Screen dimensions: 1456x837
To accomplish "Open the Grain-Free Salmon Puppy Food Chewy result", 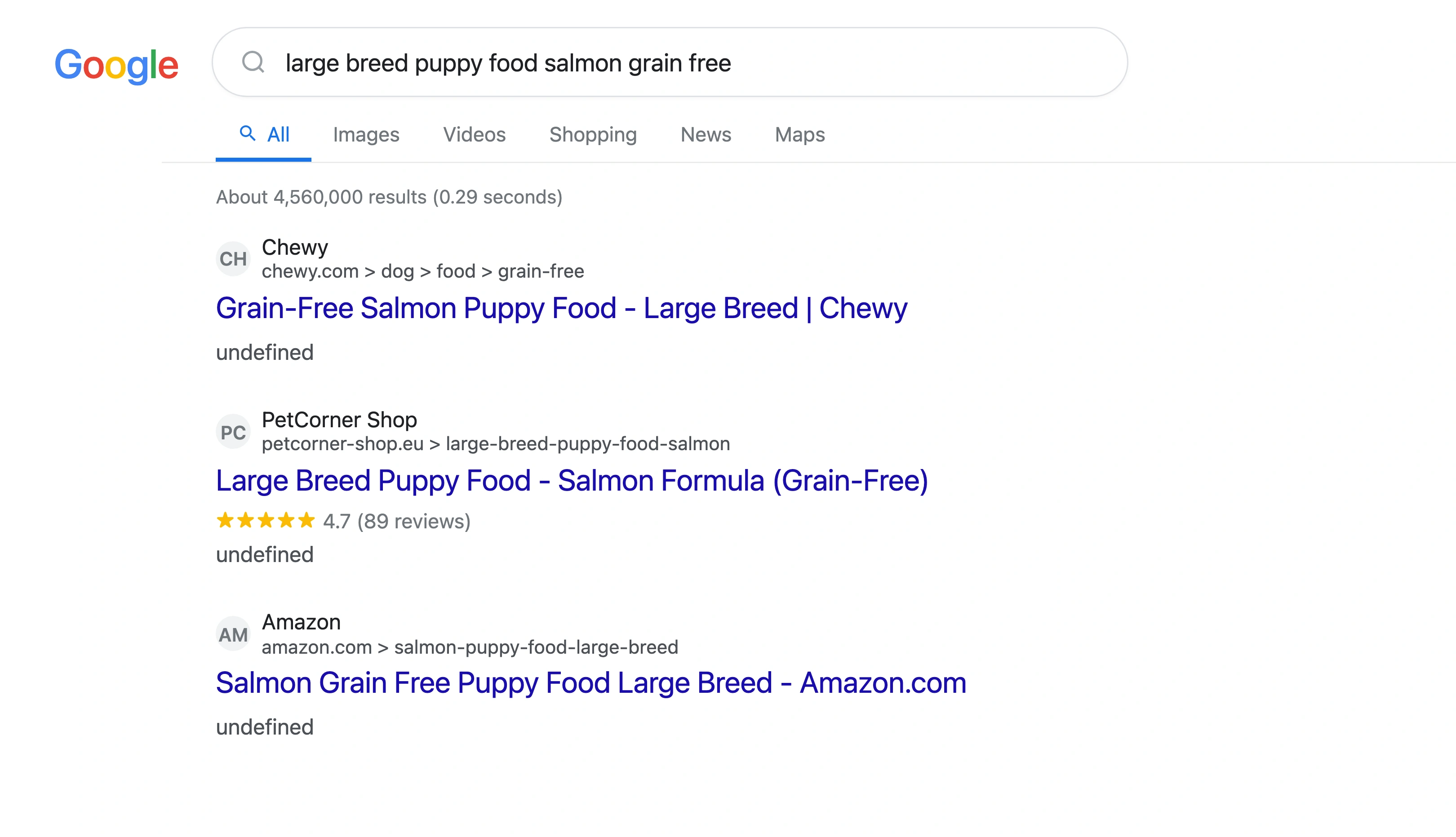I will click(x=561, y=308).
